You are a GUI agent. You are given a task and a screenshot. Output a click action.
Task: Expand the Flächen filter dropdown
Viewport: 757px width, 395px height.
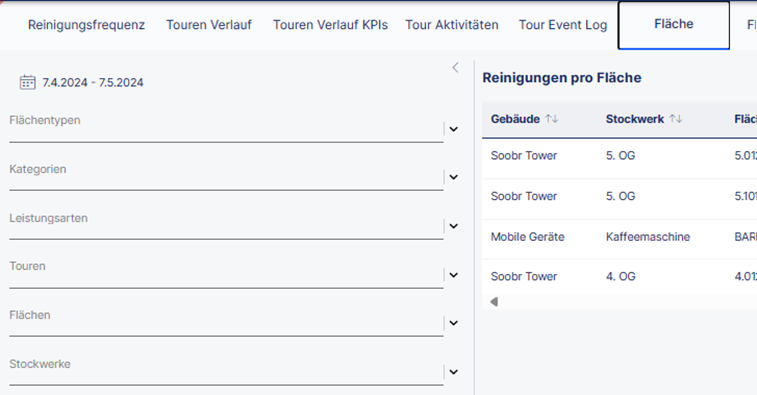[453, 323]
